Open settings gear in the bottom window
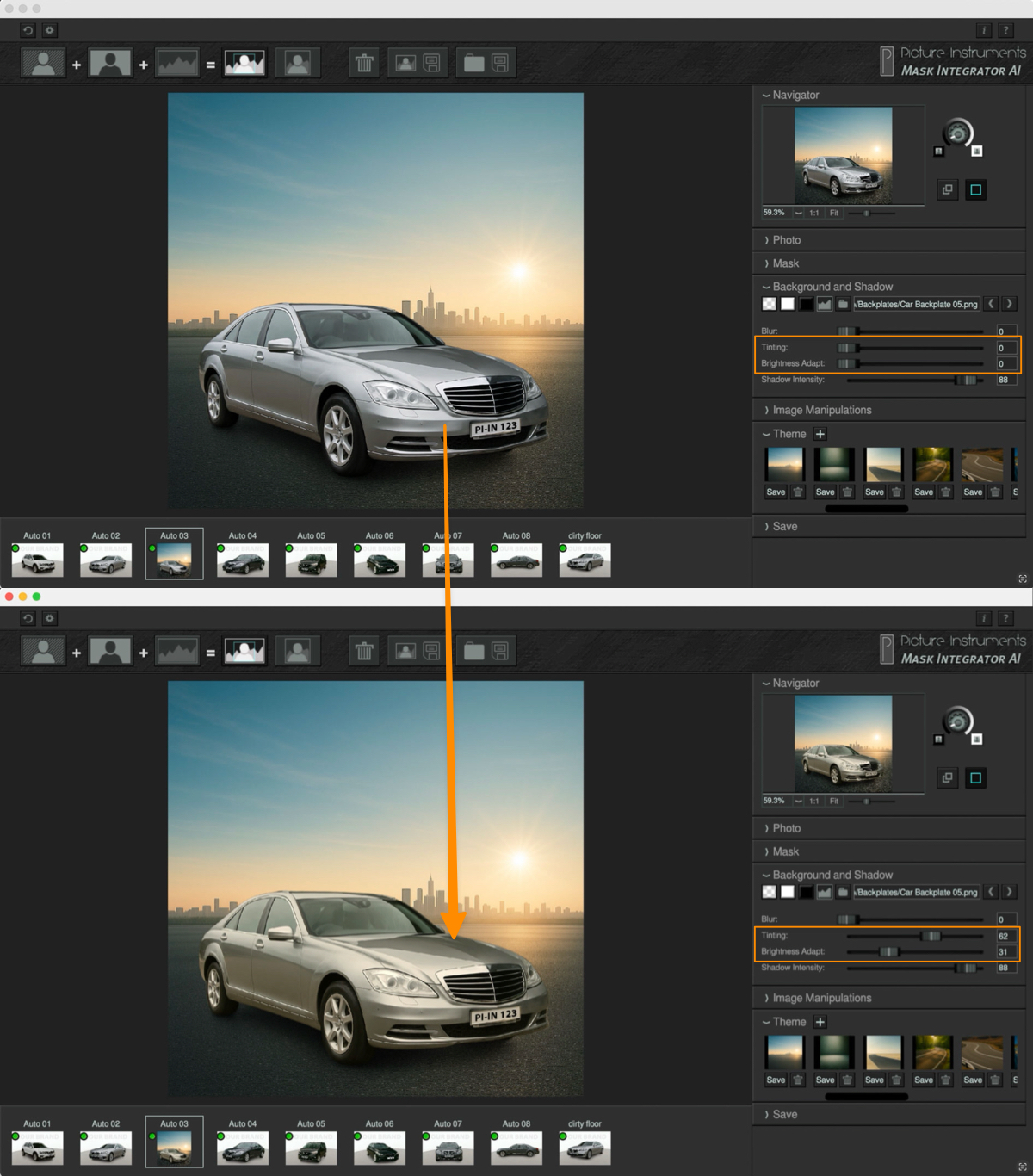 click(50, 618)
